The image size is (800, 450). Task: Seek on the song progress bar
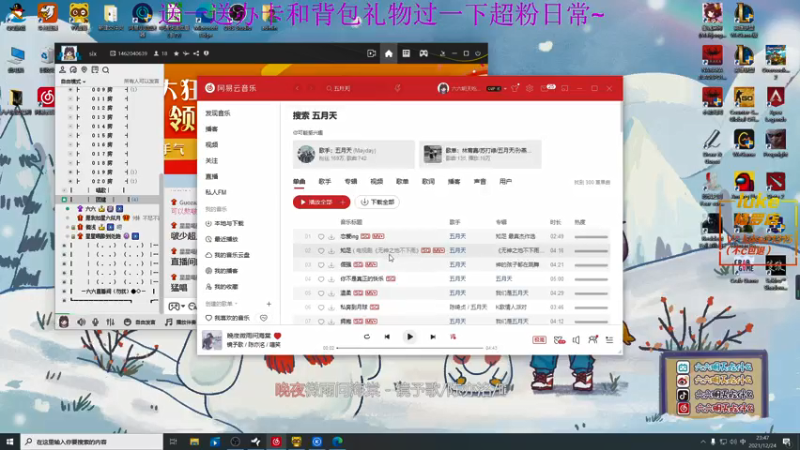click(410, 348)
